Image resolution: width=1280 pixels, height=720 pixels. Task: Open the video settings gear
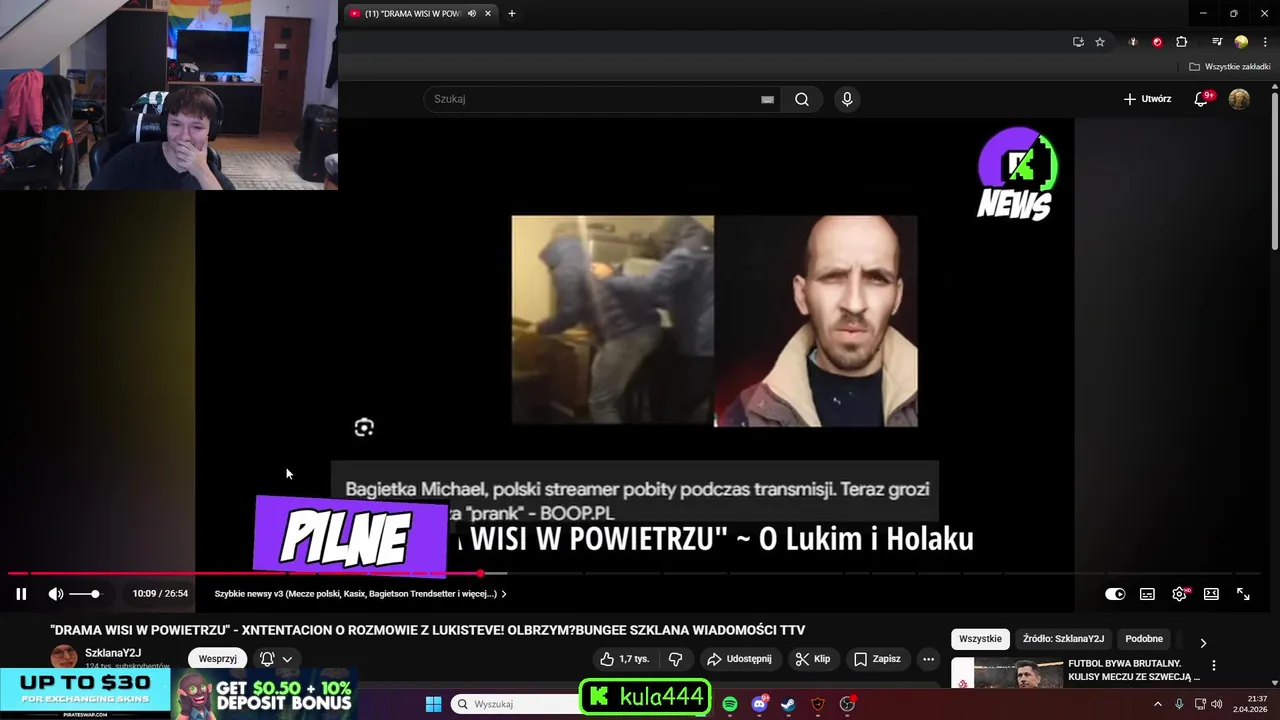coord(1180,594)
